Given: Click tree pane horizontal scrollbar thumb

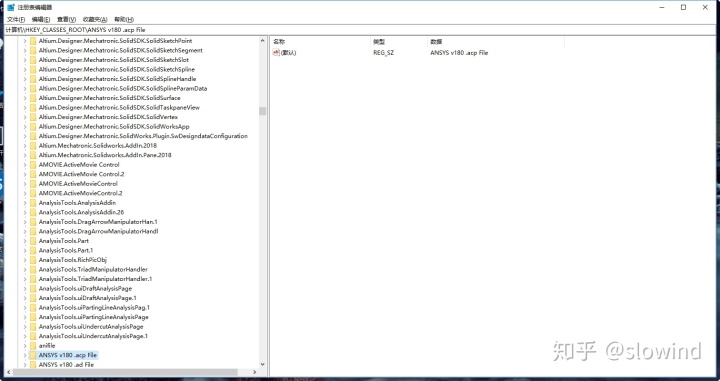Looking at the screenshot, I should (125, 372).
